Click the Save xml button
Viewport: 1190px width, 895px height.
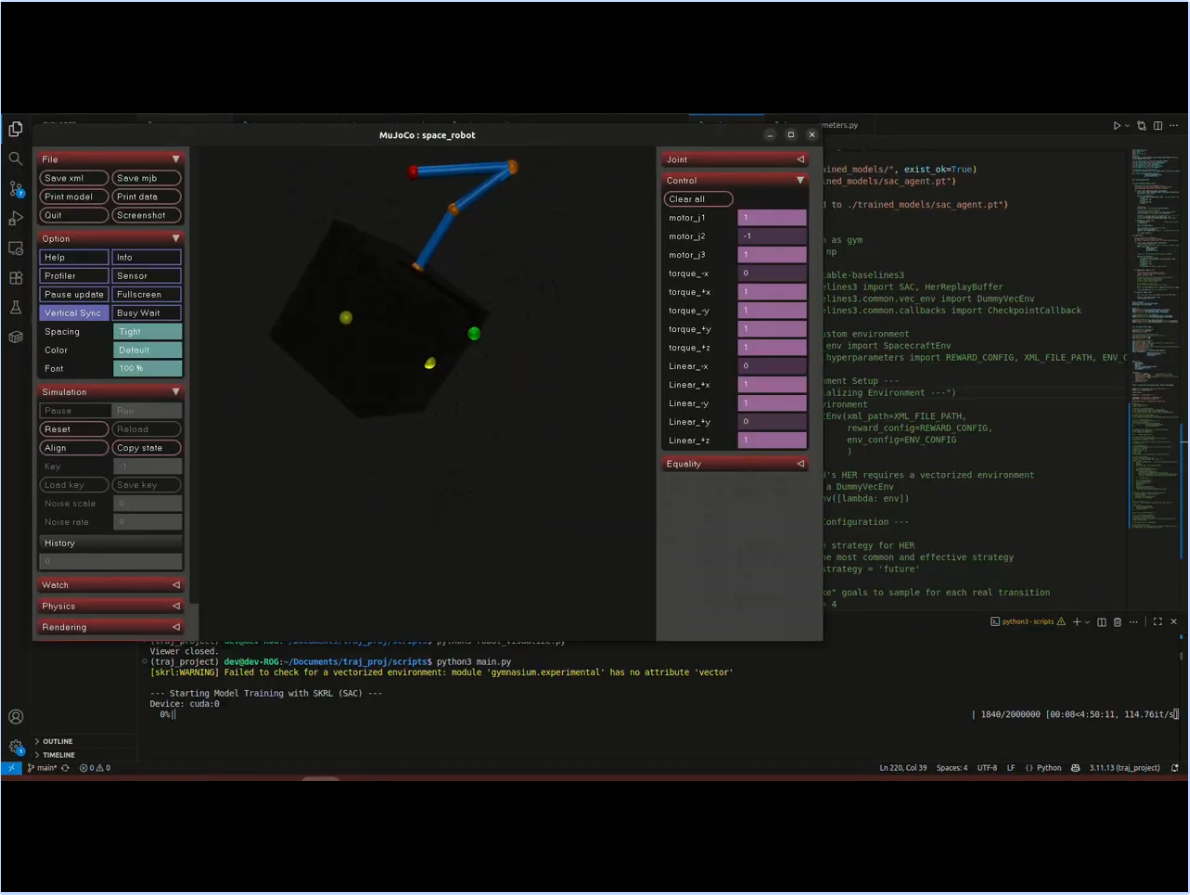(x=74, y=178)
